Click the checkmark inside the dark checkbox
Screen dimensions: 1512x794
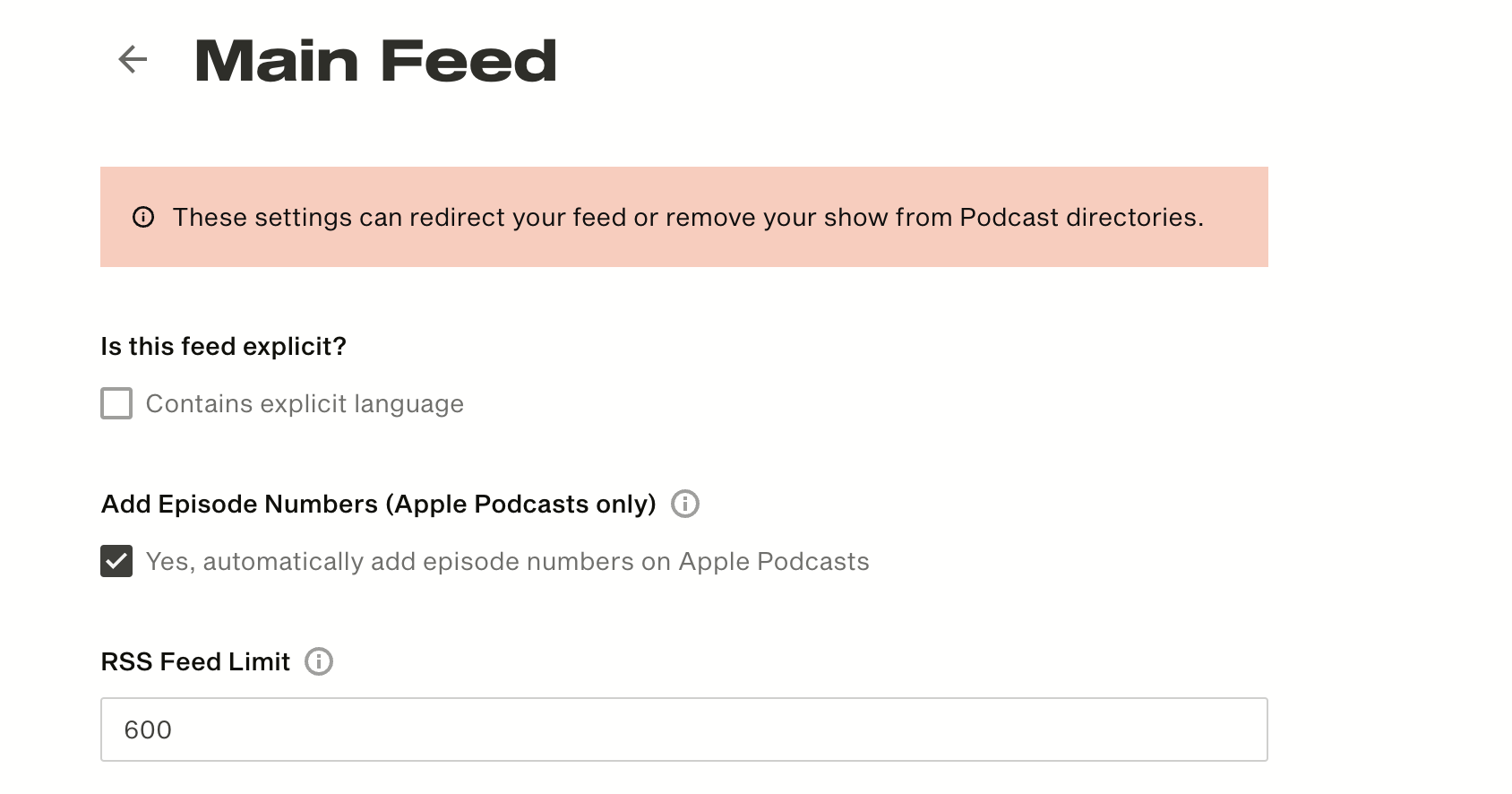116,561
